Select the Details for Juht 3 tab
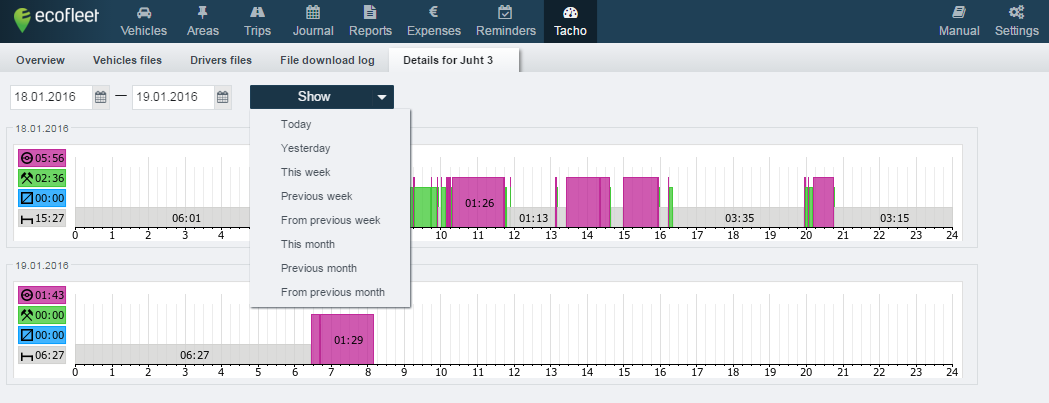This screenshot has height=403, width=1049. (x=454, y=60)
